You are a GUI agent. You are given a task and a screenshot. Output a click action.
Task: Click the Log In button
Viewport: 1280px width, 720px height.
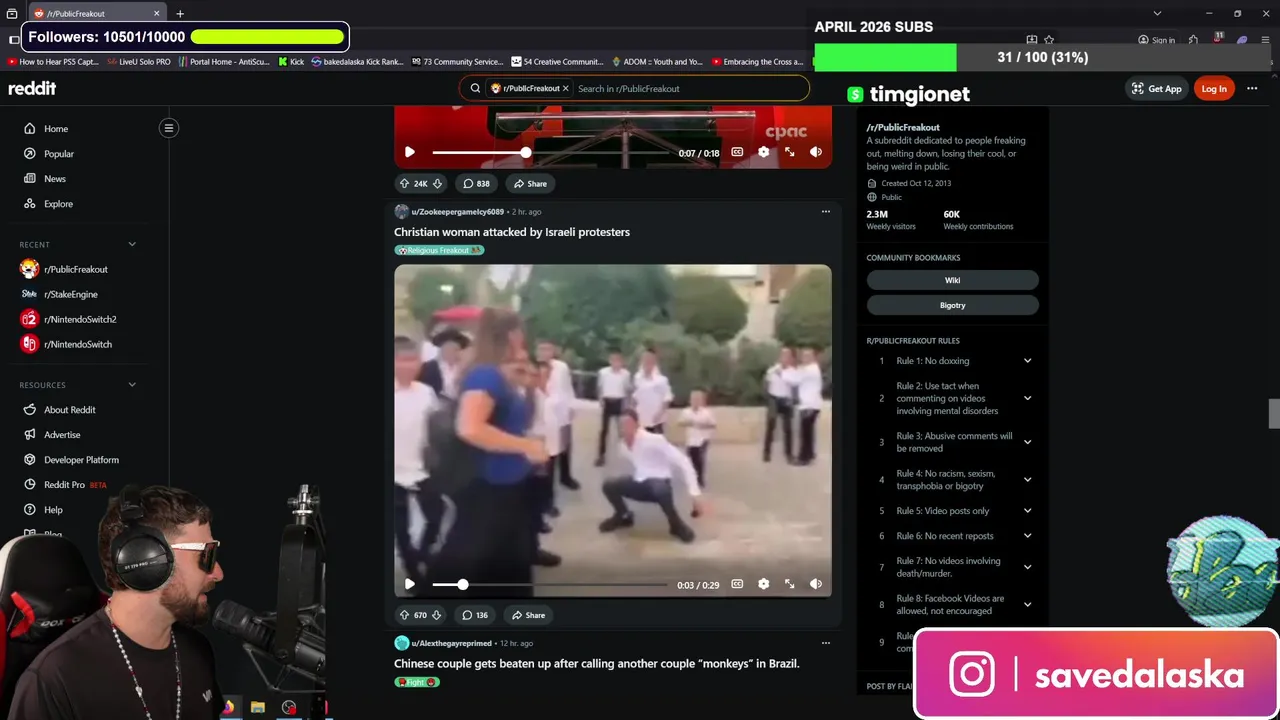(x=1214, y=89)
